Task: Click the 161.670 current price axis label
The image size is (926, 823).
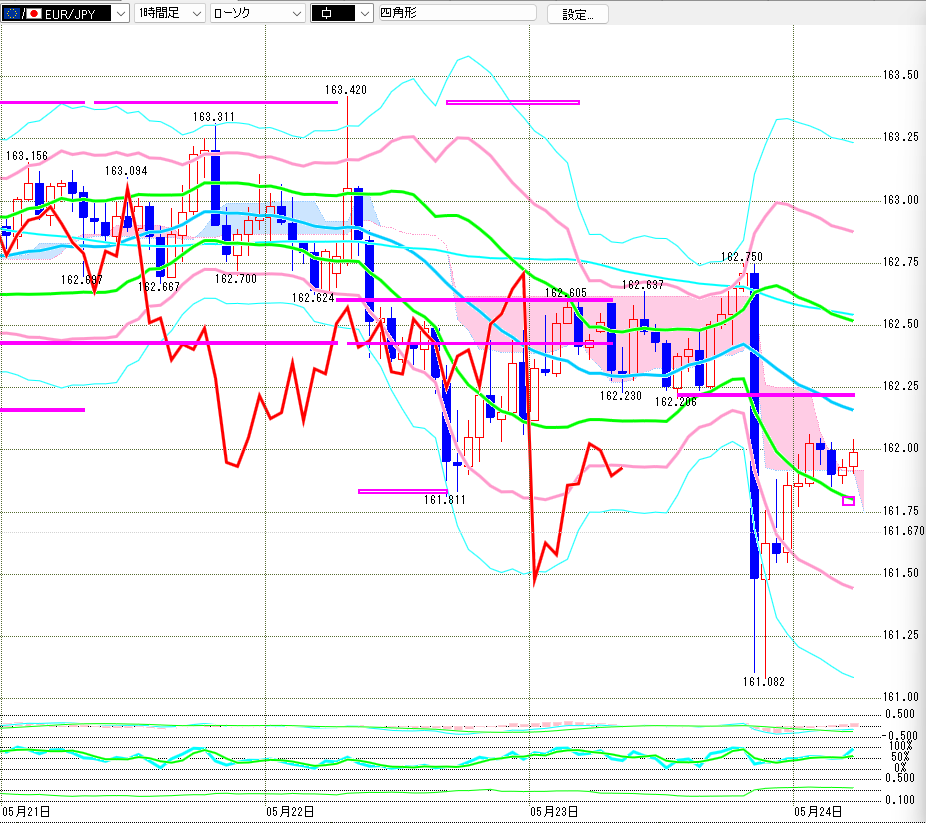Action: point(904,531)
